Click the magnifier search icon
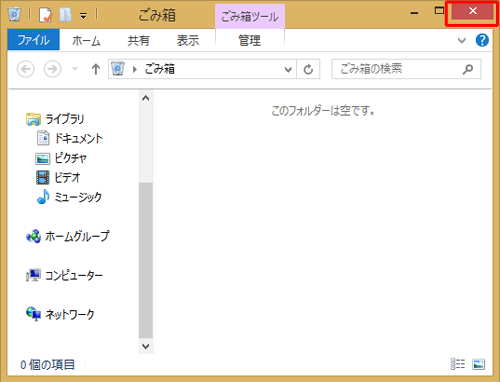This screenshot has height=382, width=500. tap(468, 69)
